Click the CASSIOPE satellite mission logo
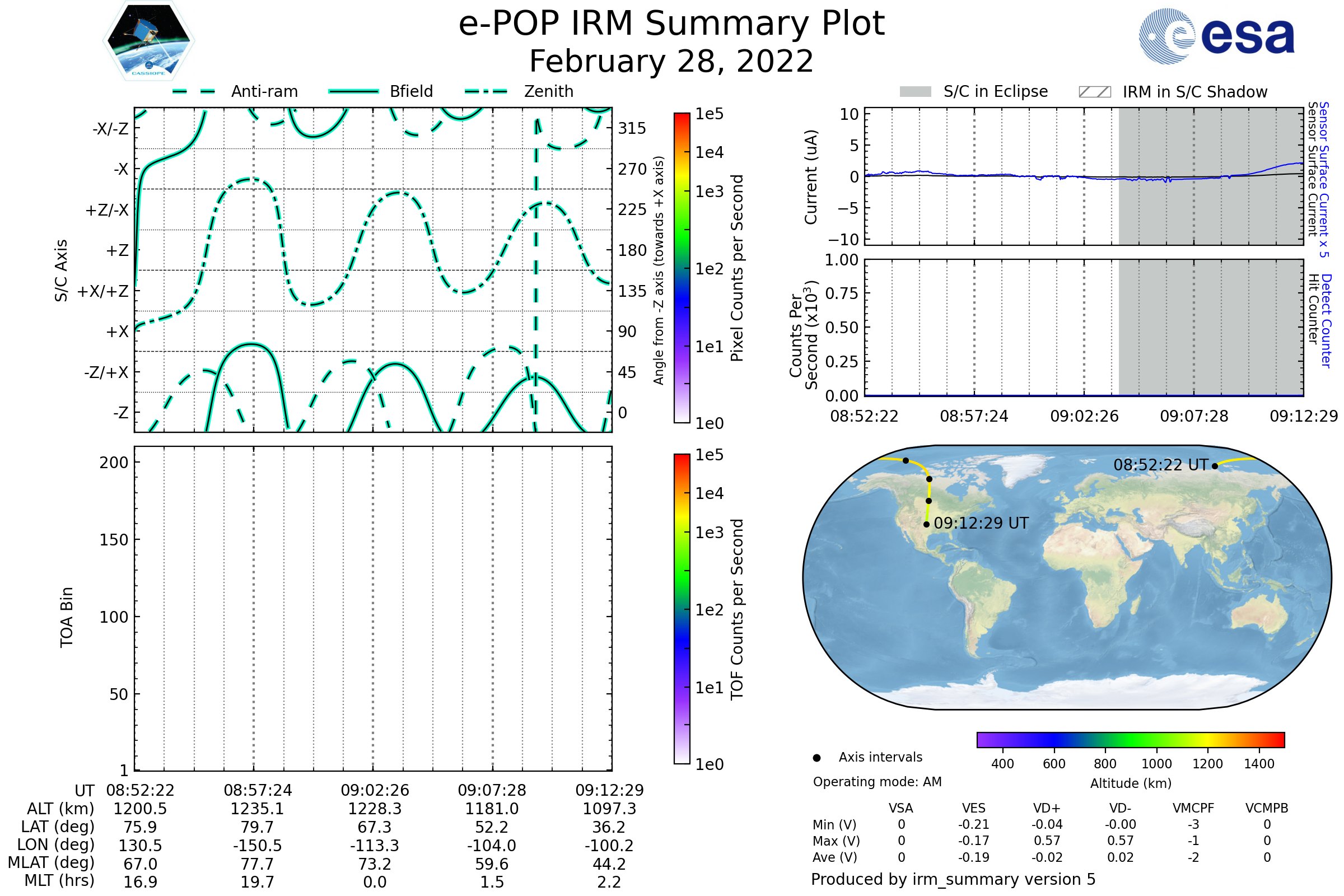This screenshot has width=1344, height=896. tap(148, 41)
